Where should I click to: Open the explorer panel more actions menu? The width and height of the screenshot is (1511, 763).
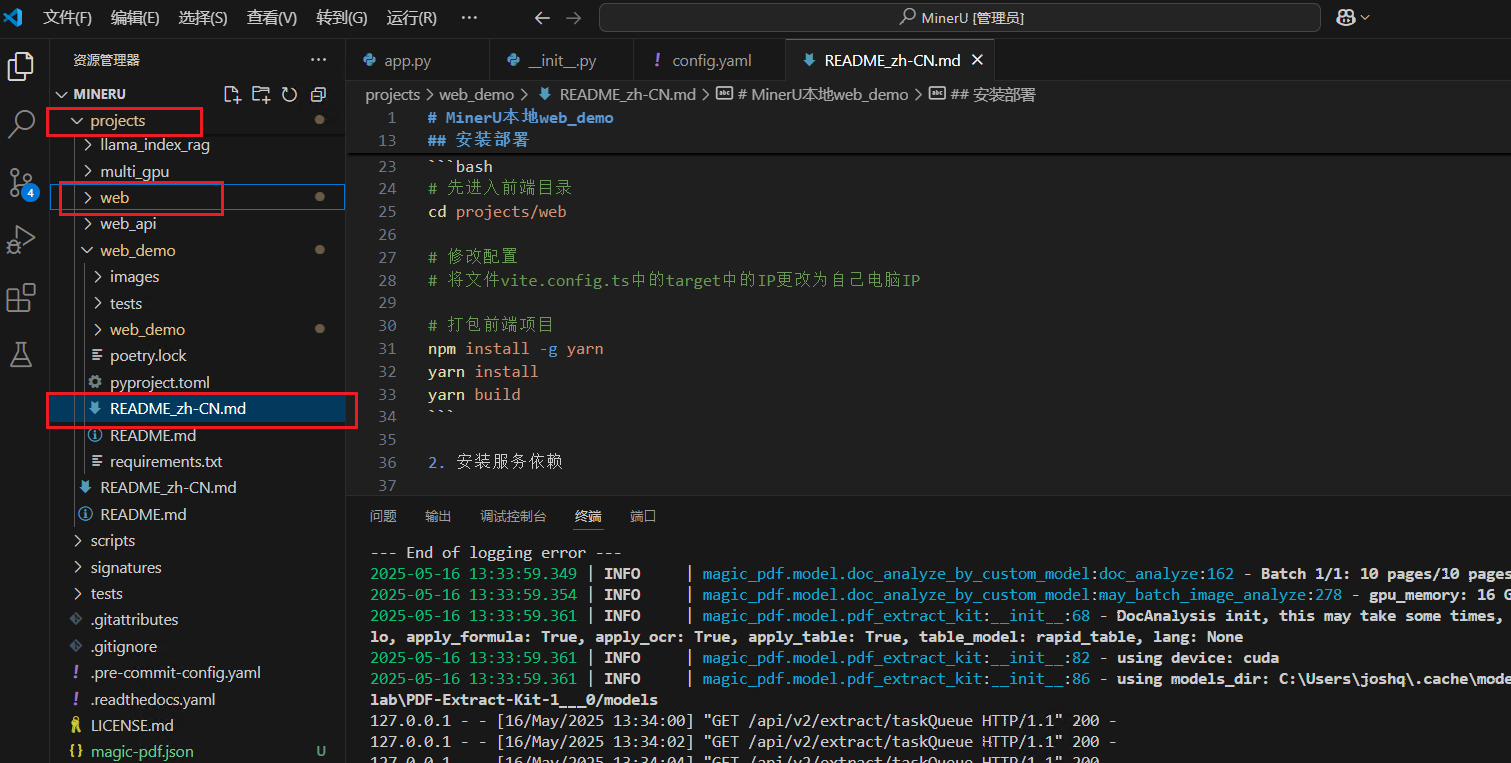tap(318, 60)
